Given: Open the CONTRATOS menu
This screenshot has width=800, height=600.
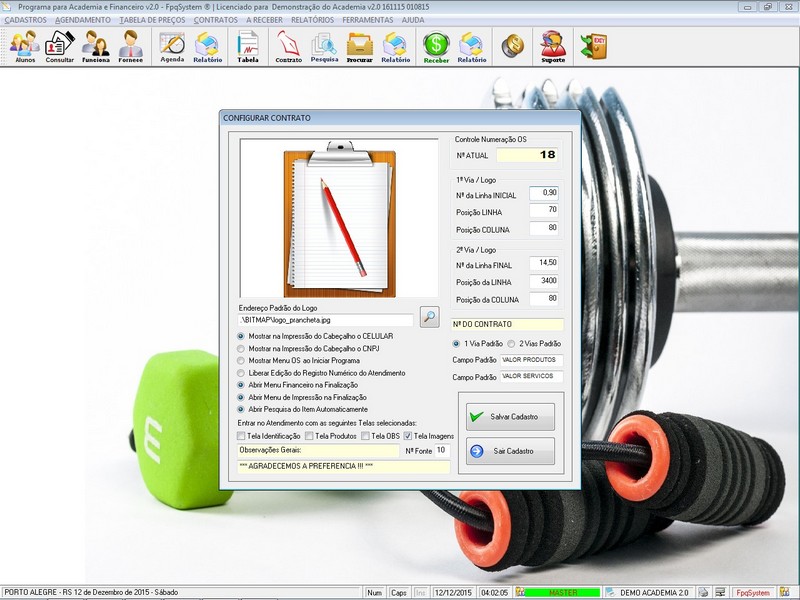Looking at the screenshot, I should 215,20.
